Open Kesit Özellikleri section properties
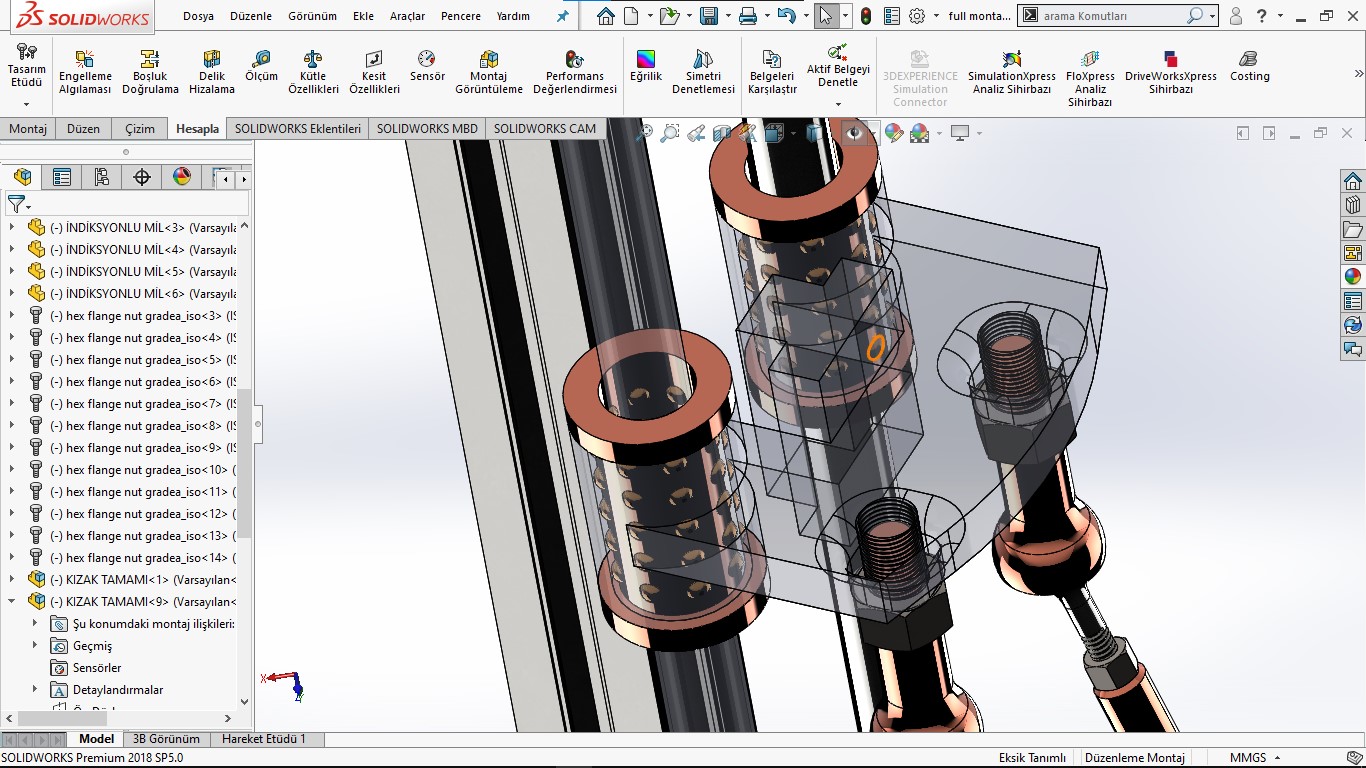 point(374,72)
